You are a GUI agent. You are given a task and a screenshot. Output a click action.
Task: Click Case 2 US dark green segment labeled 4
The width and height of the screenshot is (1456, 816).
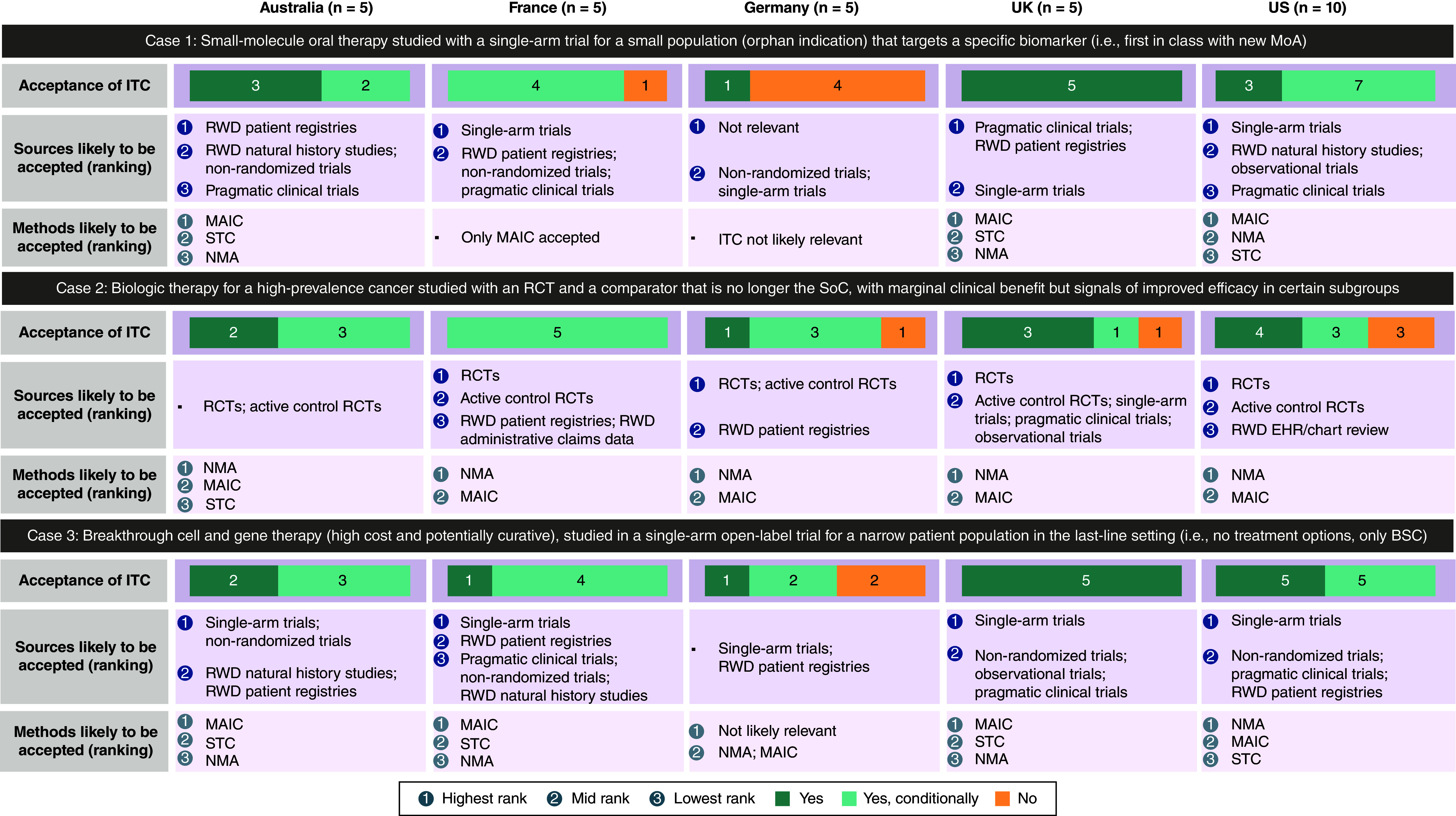(1258, 333)
